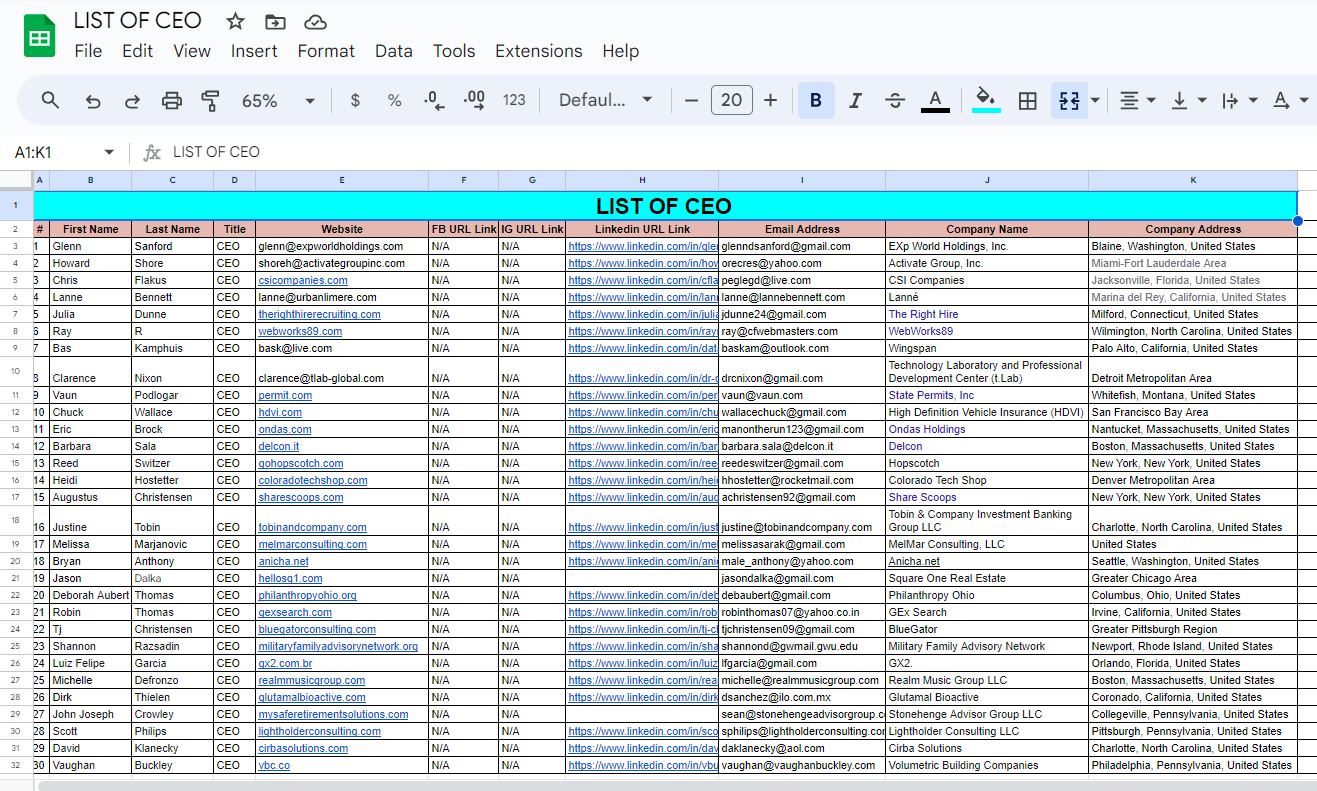The image size is (1317, 791).
Task: Open the text rotation dropdown
Action: click(x=1290, y=100)
